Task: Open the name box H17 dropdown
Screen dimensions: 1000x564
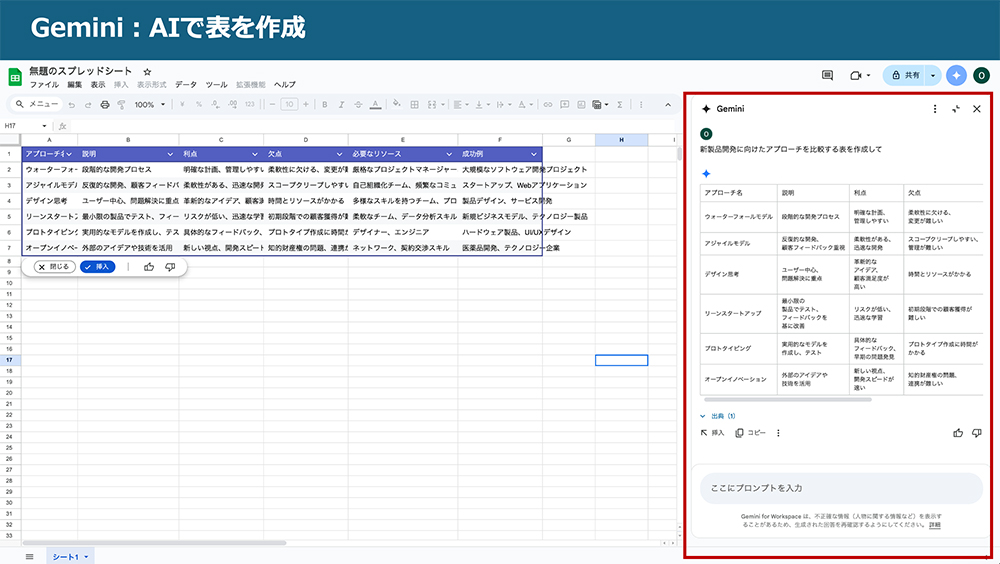Action: coord(44,126)
